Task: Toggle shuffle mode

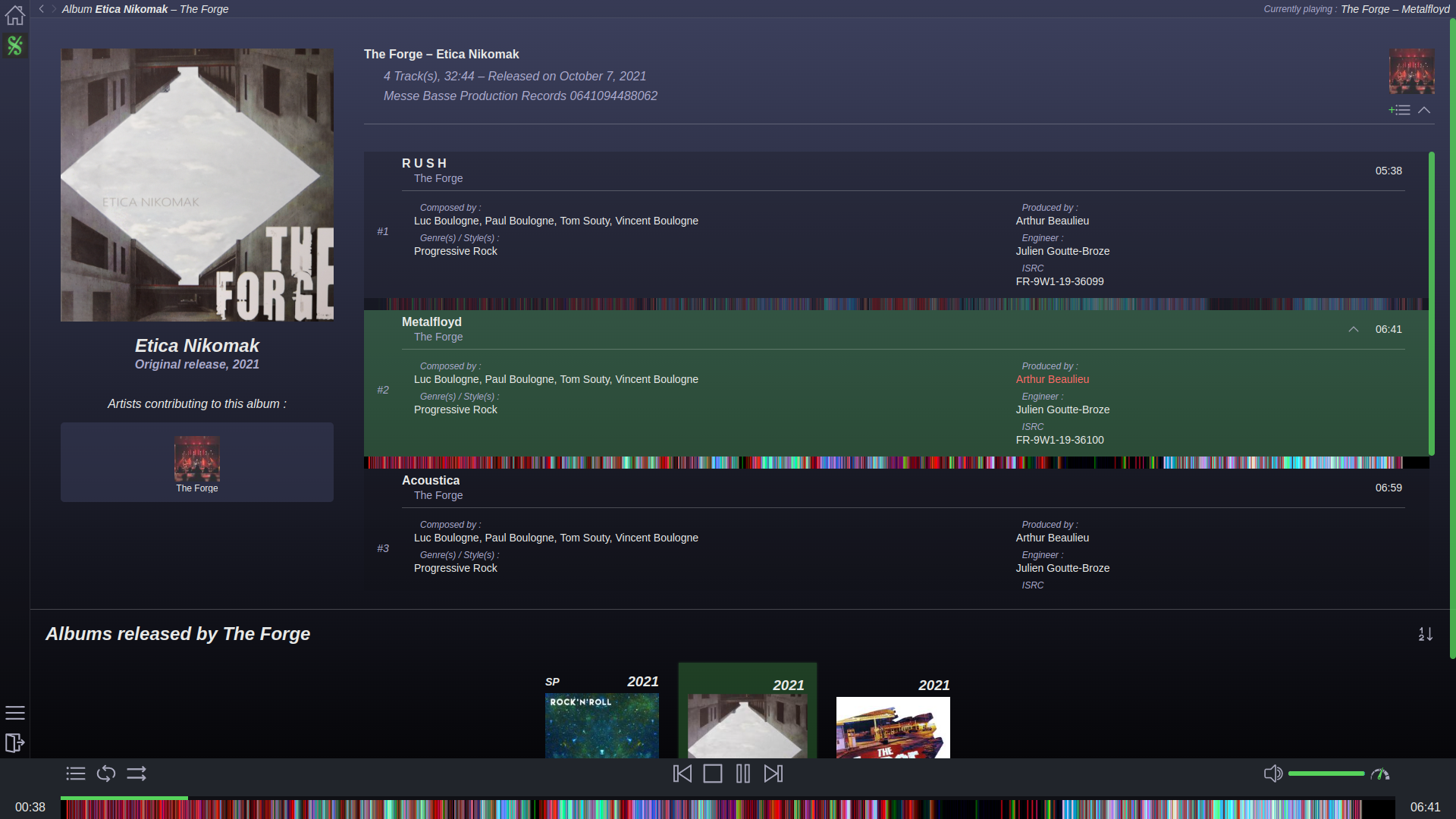Action: pyautogui.click(x=136, y=773)
